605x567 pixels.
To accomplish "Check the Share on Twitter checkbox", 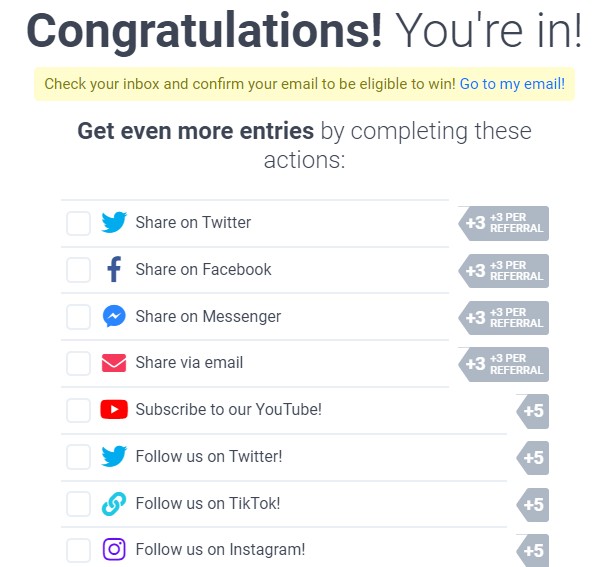I will pos(78,223).
